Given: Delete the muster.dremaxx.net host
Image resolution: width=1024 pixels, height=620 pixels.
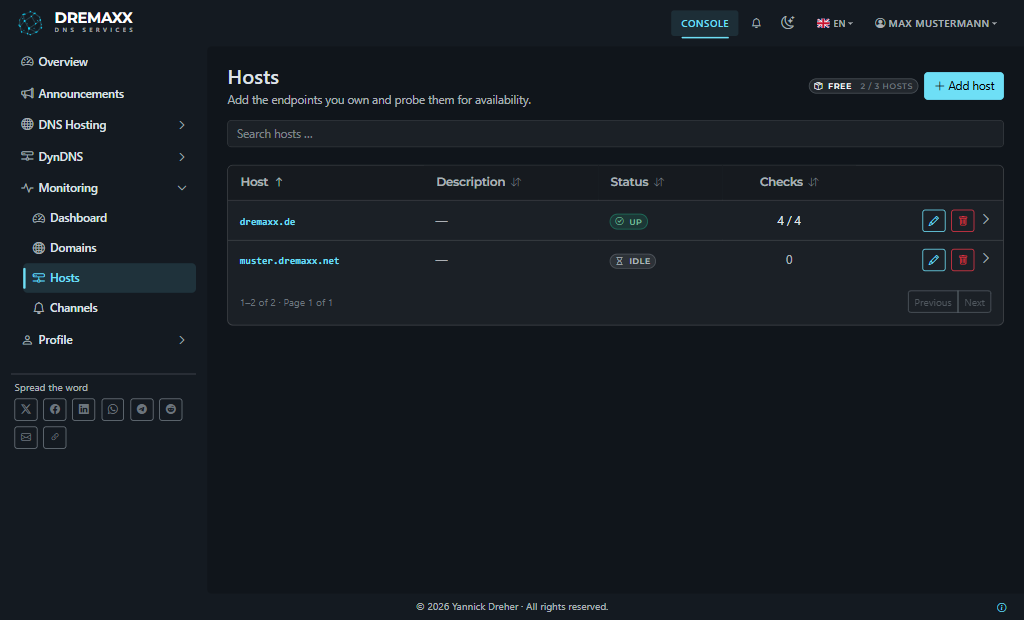Looking at the screenshot, I should [963, 260].
